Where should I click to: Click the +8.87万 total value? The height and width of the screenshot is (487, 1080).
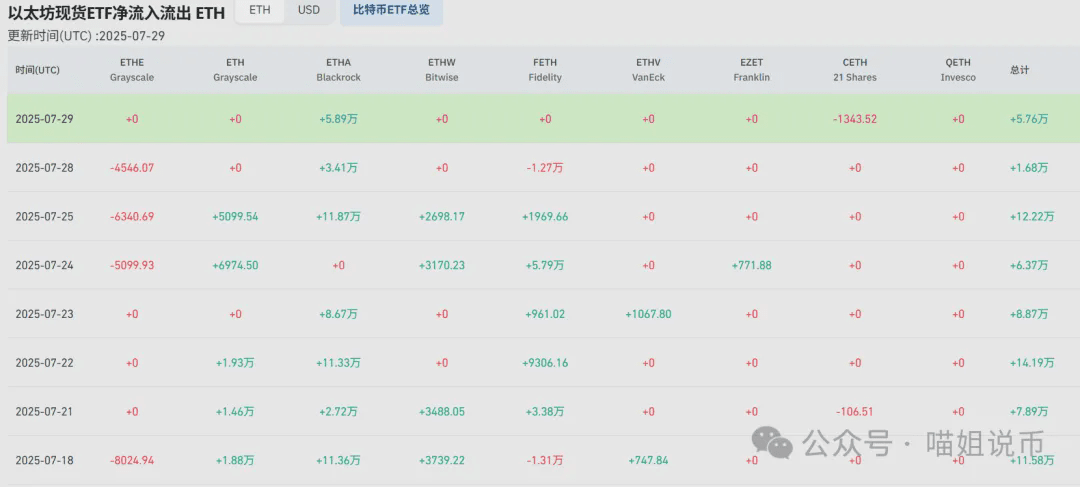click(1029, 315)
